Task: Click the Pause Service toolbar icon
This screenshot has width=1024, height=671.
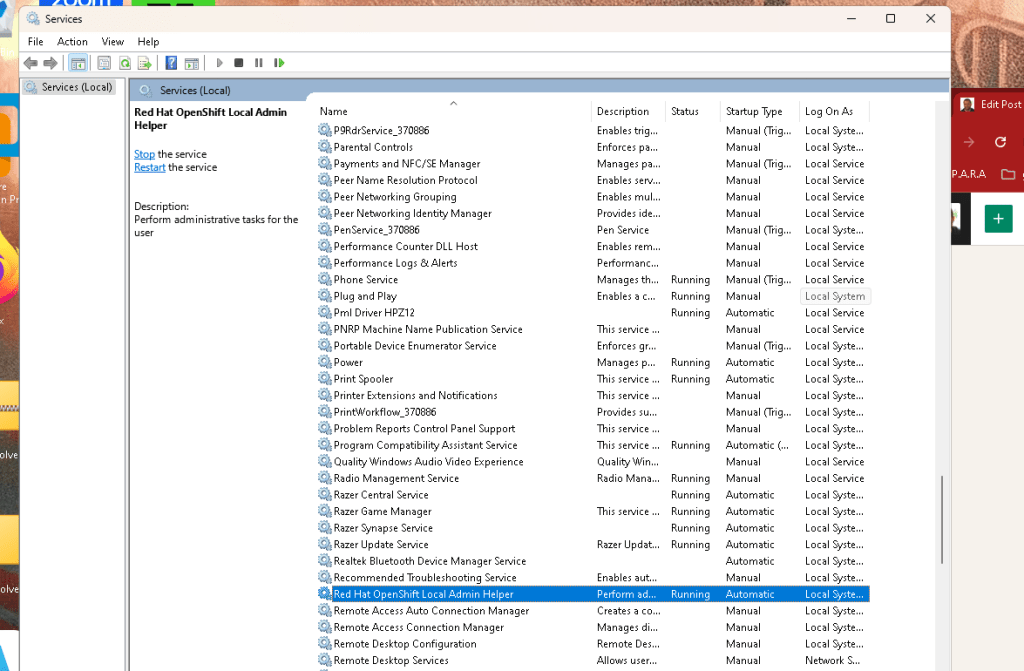Action: click(259, 63)
